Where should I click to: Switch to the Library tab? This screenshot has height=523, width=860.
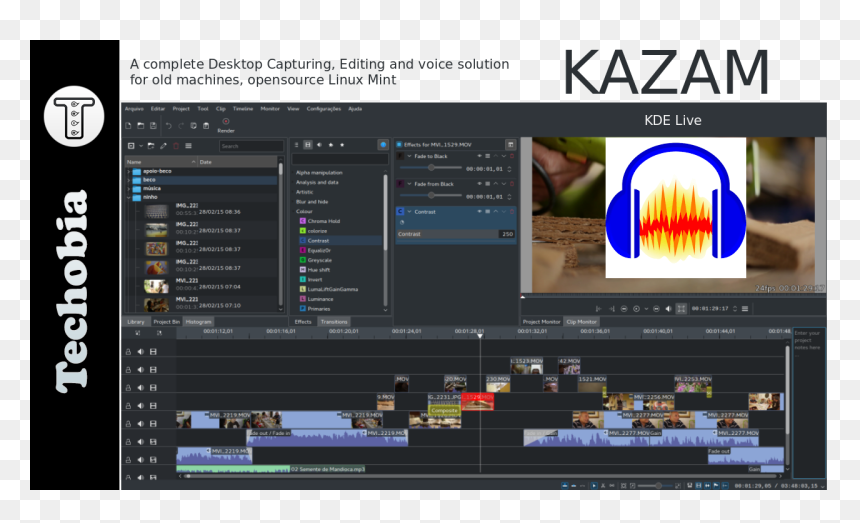pos(136,322)
